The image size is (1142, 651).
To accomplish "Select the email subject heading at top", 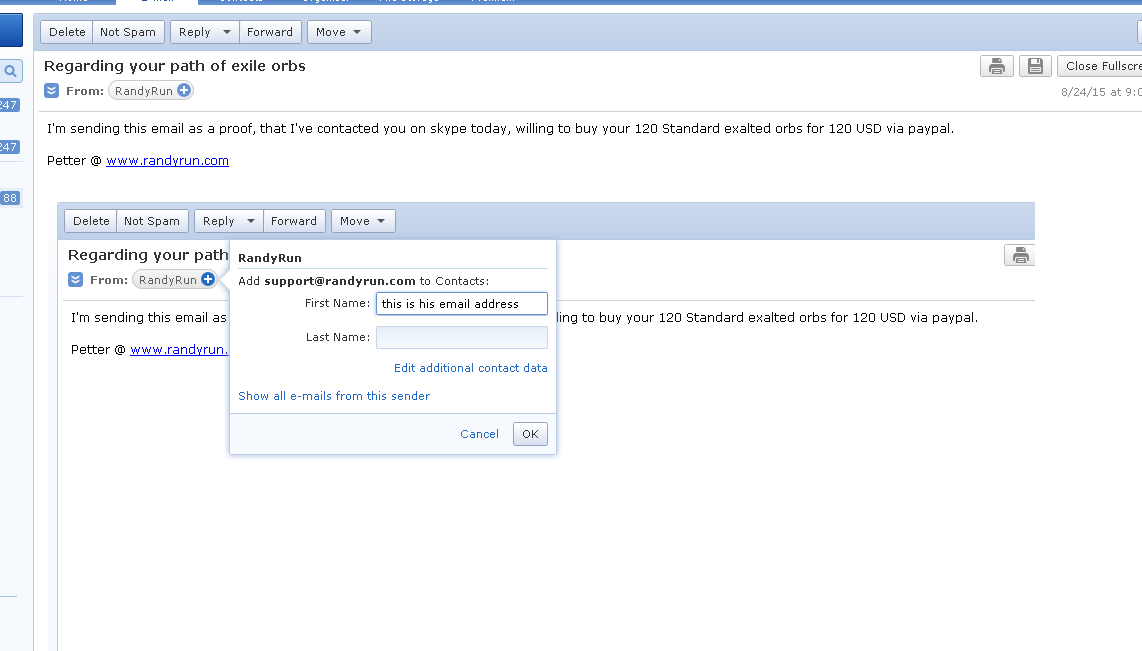I will click(x=175, y=66).
